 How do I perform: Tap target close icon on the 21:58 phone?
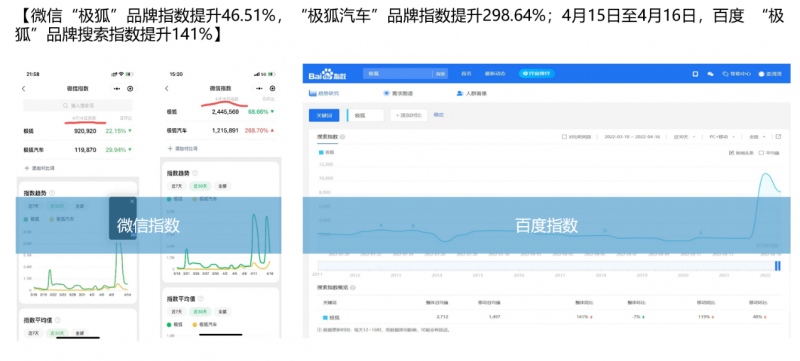click(130, 89)
